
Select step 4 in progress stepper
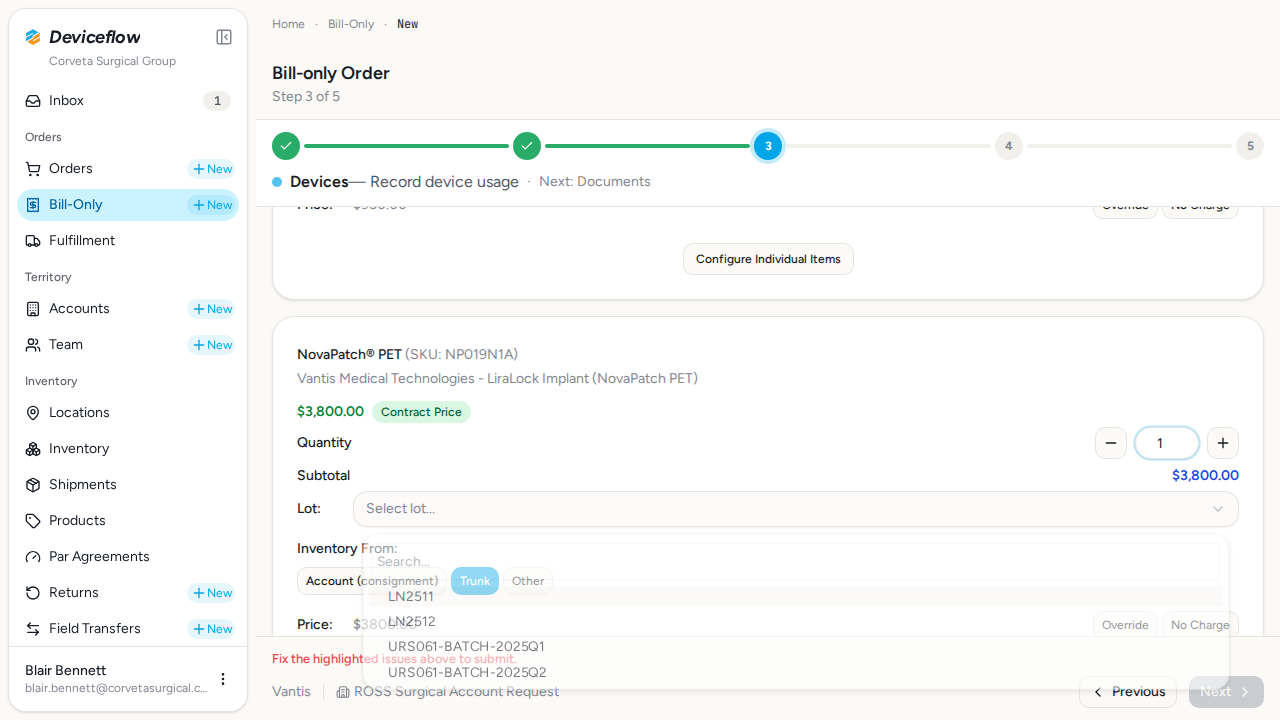[x=1008, y=146]
